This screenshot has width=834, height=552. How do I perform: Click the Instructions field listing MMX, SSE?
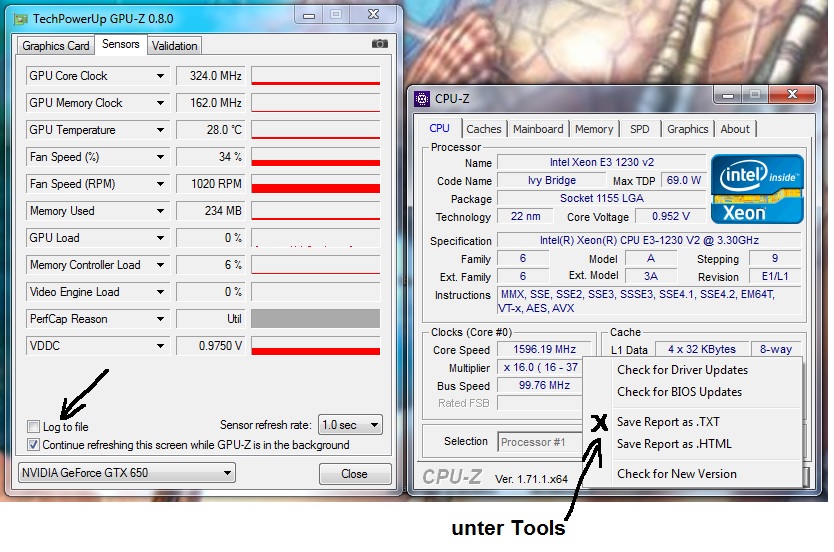649,301
